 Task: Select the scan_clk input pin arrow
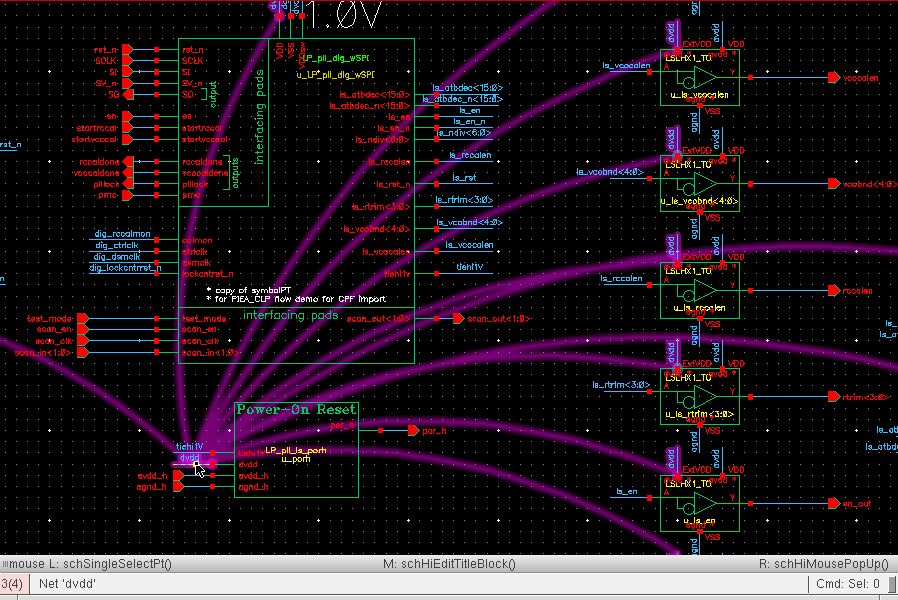click(82, 341)
